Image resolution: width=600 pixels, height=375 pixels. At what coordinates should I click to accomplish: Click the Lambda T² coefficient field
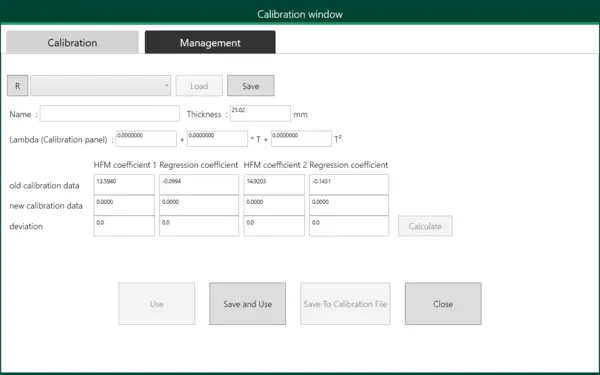pyautogui.click(x=301, y=139)
